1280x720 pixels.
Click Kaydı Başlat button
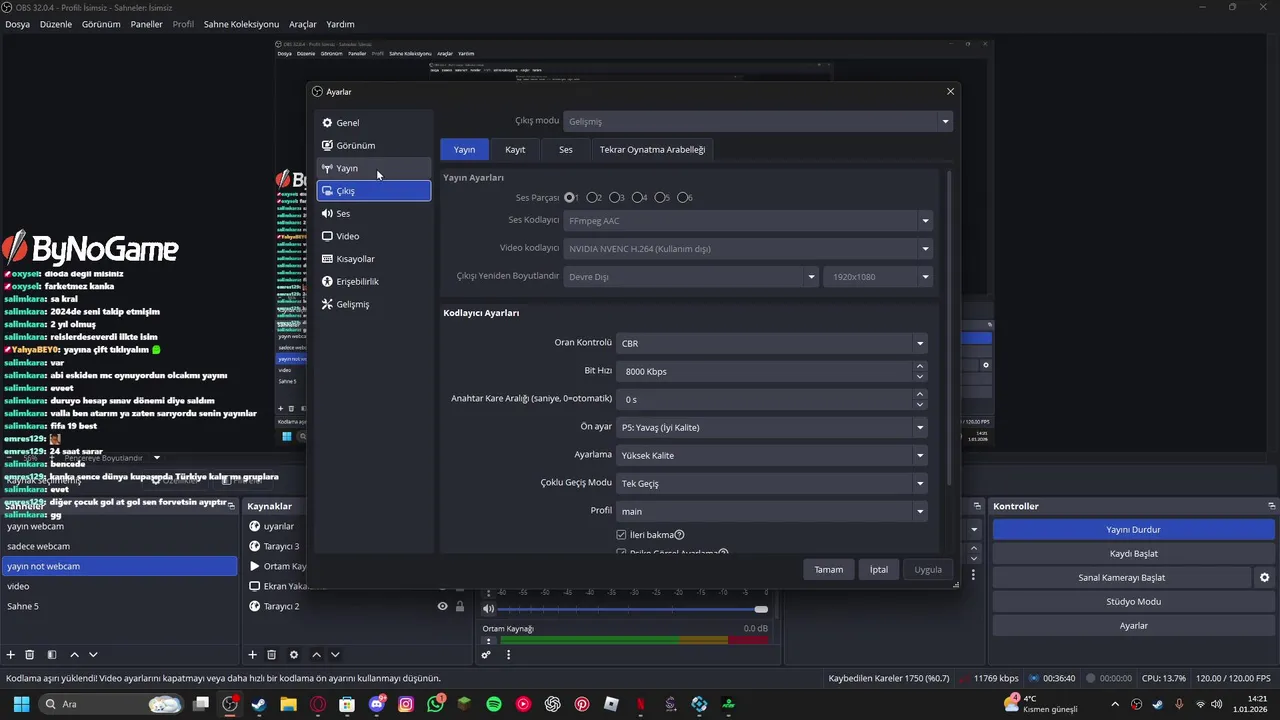[1133, 553]
